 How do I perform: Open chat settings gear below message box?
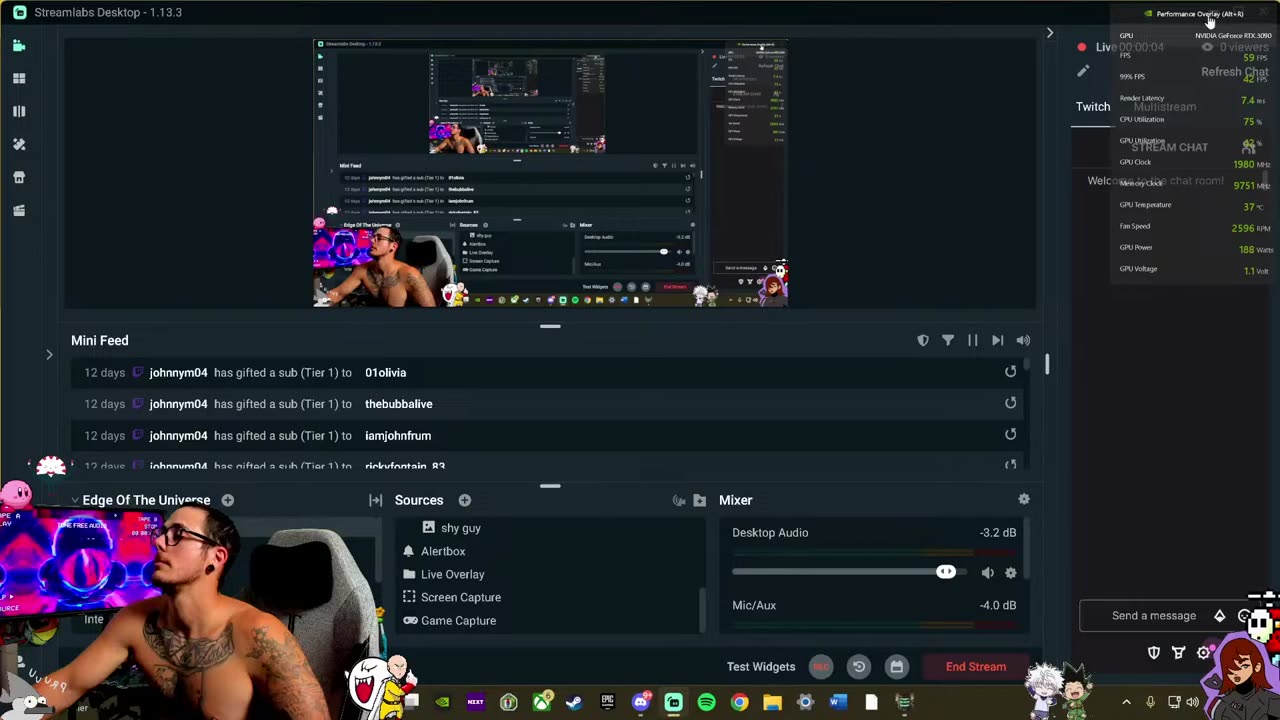pos(1204,653)
